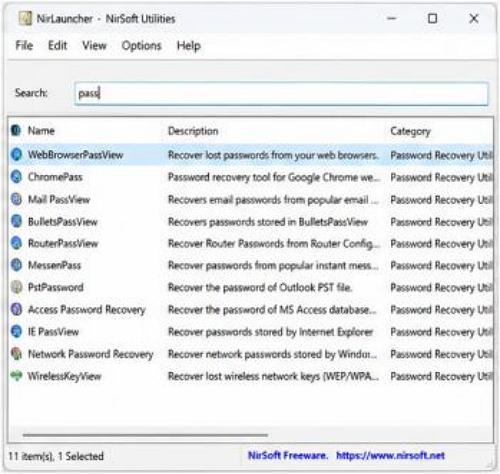The width and height of the screenshot is (500, 474).
Task: Click the PstPassword row icon
Action: point(16,287)
